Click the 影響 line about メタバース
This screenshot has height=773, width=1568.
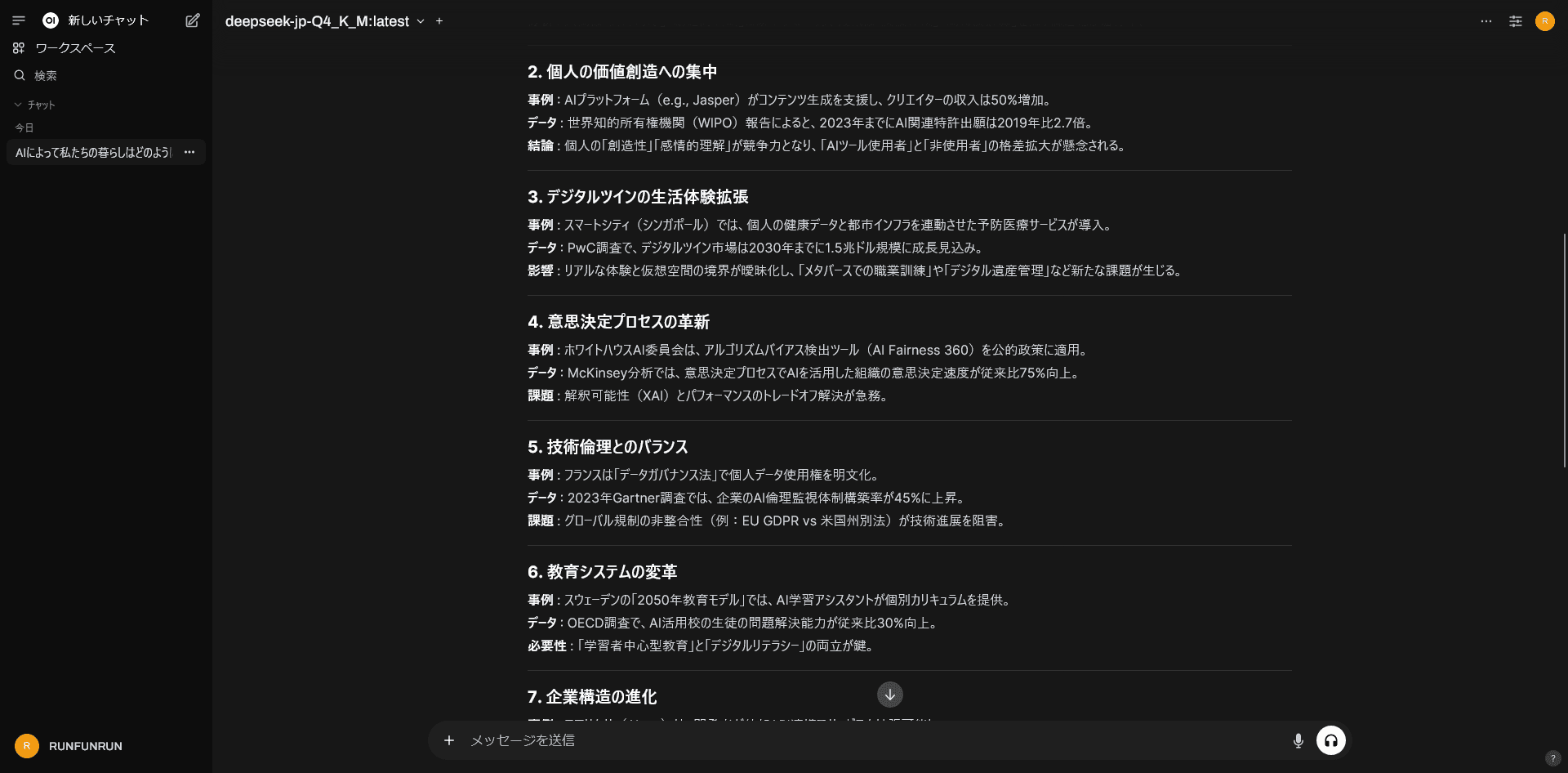857,270
